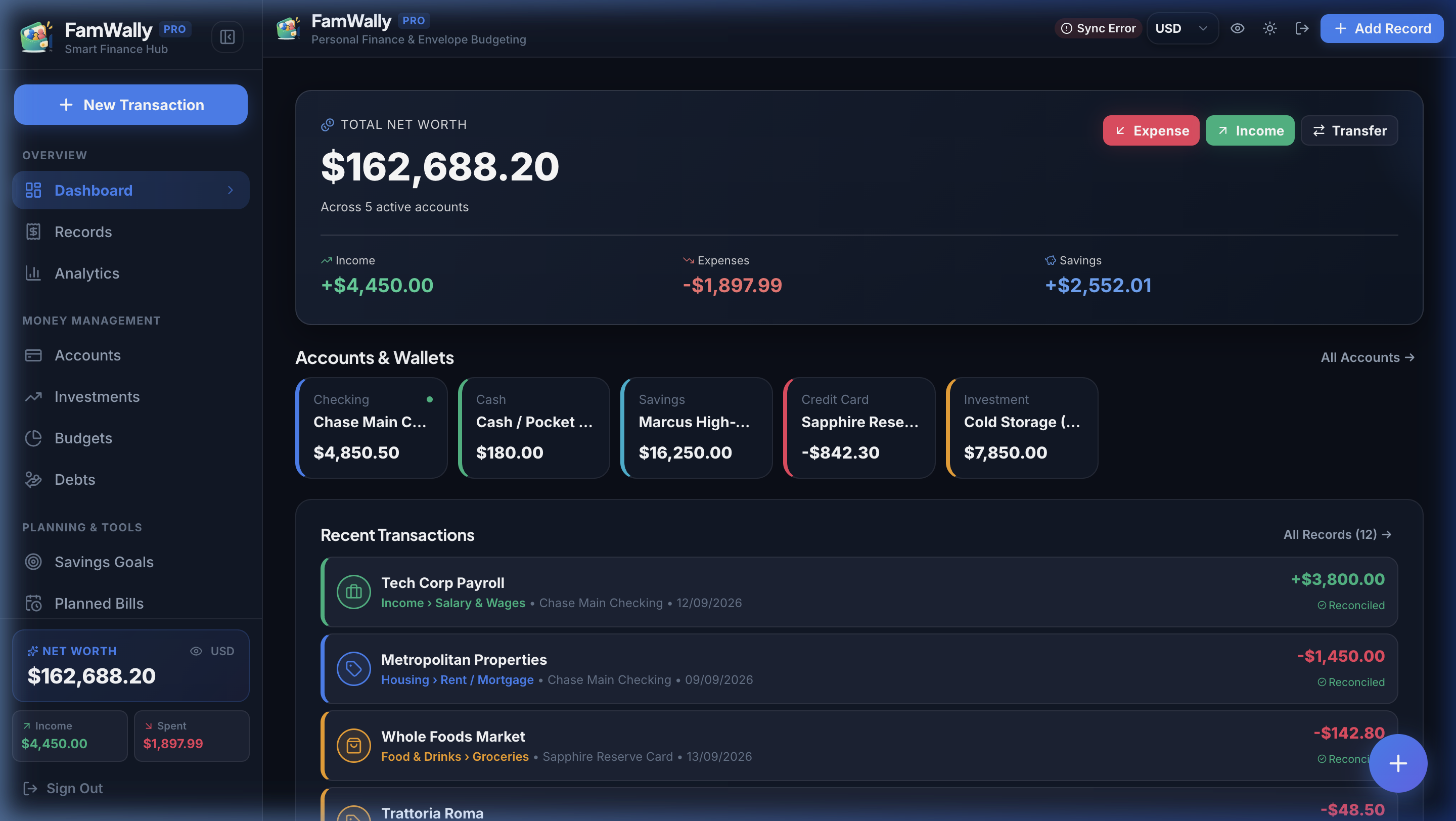Click the Add Record button
Screen dimensions: 1456x821
pyautogui.click(x=1381, y=28)
